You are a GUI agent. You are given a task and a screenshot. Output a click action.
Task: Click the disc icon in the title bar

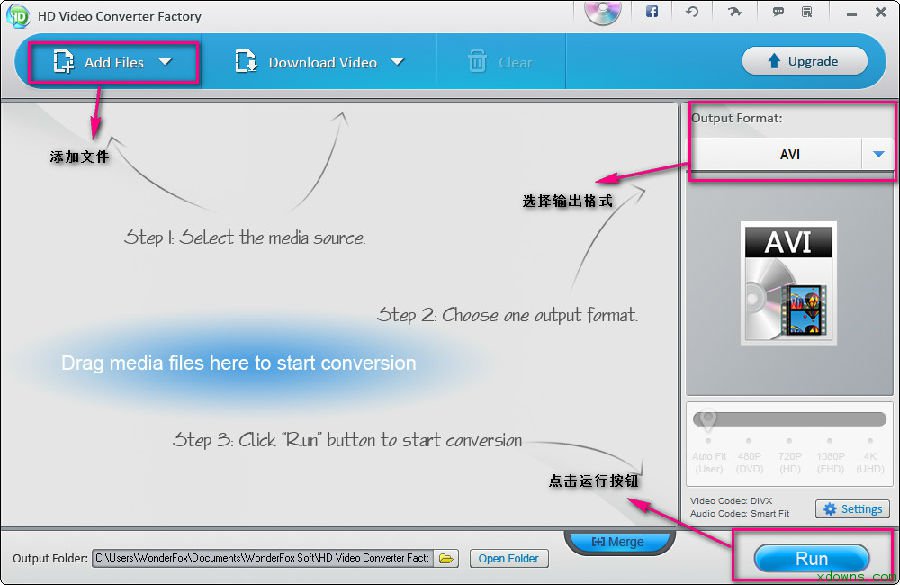(x=603, y=13)
